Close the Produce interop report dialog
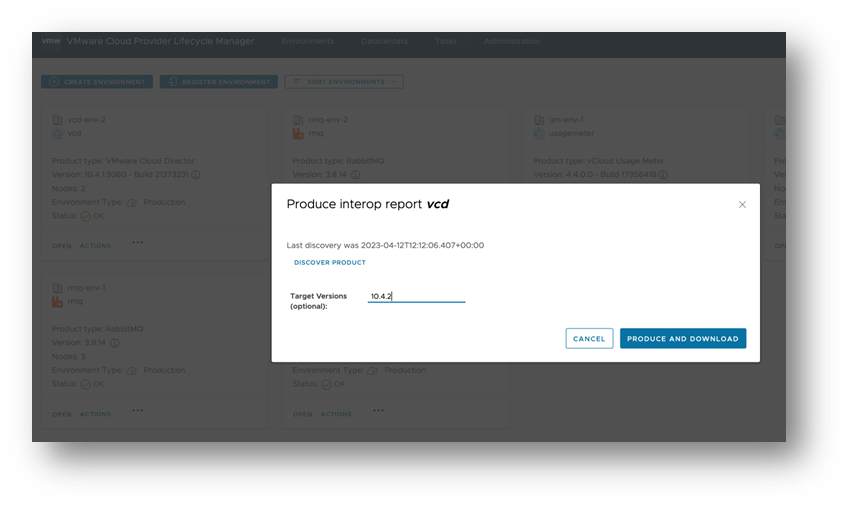This screenshot has width=851, height=507. tap(742, 204)
